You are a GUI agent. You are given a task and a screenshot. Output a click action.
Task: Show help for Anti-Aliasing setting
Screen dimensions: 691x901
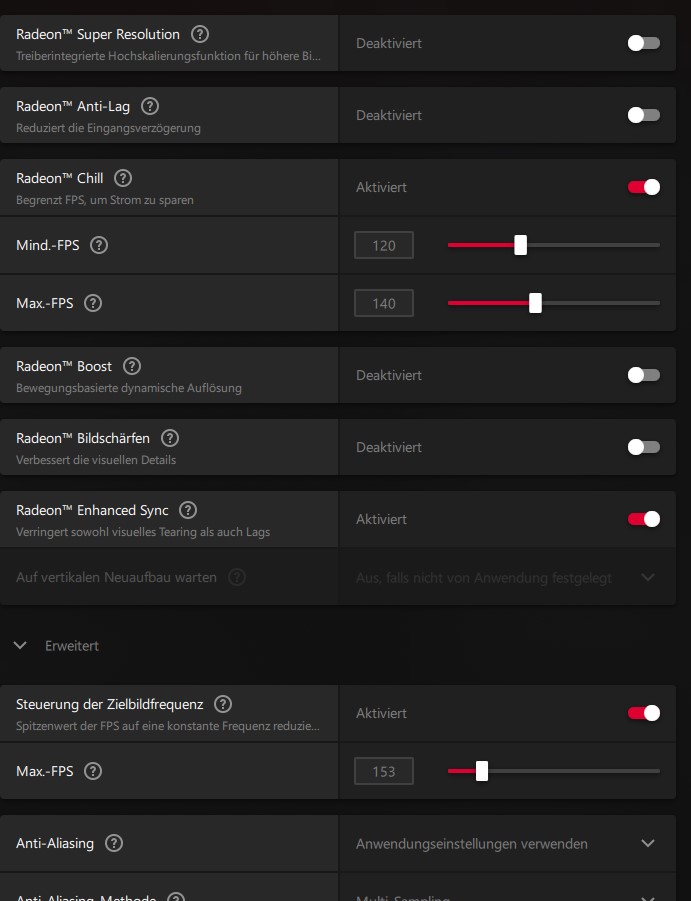114,844
